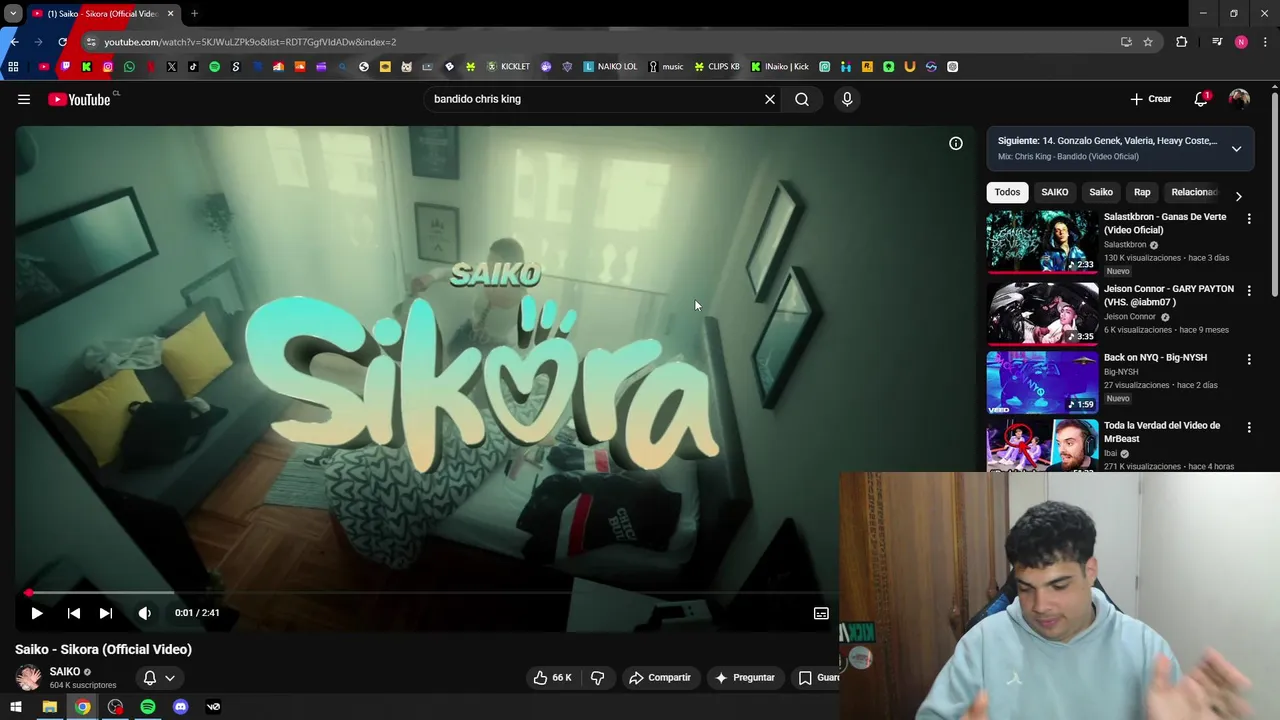Open the SAIKO channel name link
The height and width of the screenshot is (720, 1280).
coord(65,672)
